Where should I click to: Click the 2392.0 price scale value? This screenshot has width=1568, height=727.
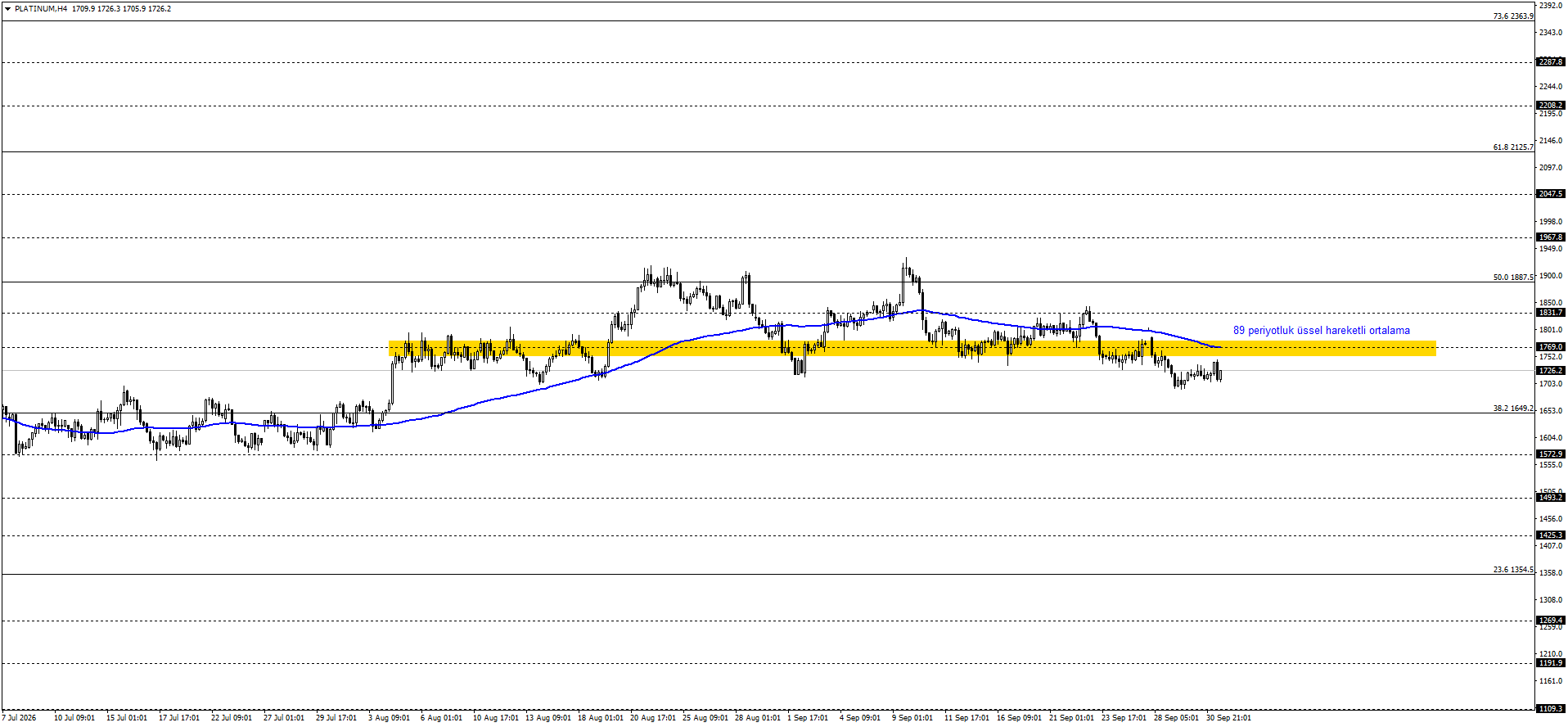tap(1551, 6)
